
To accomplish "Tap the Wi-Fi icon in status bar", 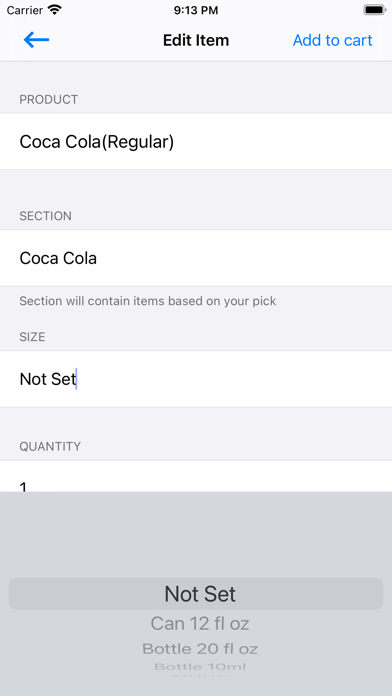I will point(55,10).
